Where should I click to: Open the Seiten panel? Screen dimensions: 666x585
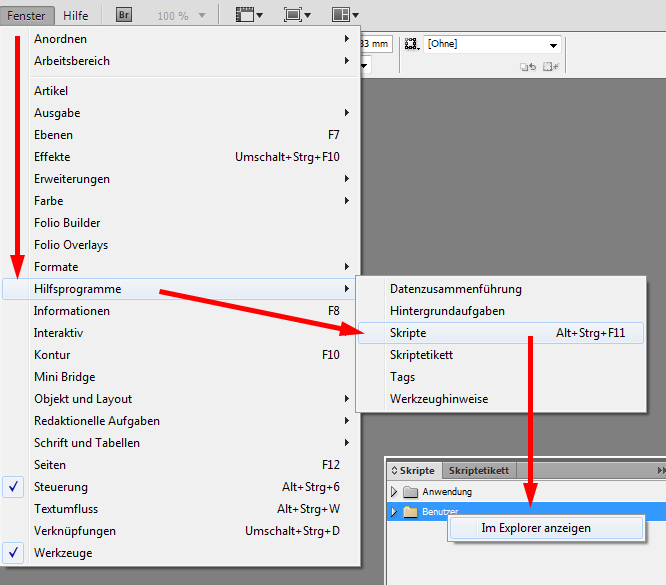[179, 465]
